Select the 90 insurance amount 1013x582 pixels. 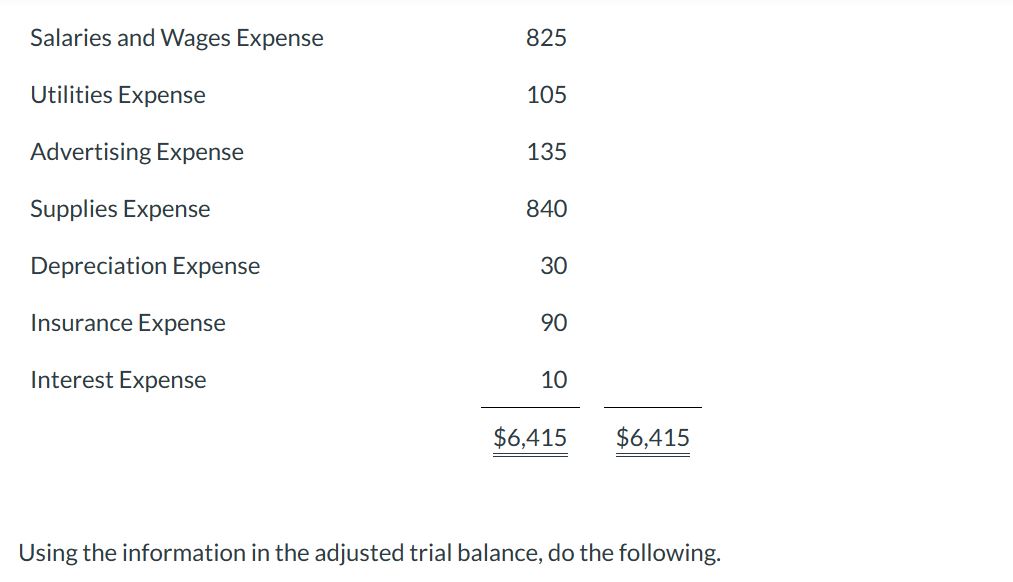tap(553, 323)
